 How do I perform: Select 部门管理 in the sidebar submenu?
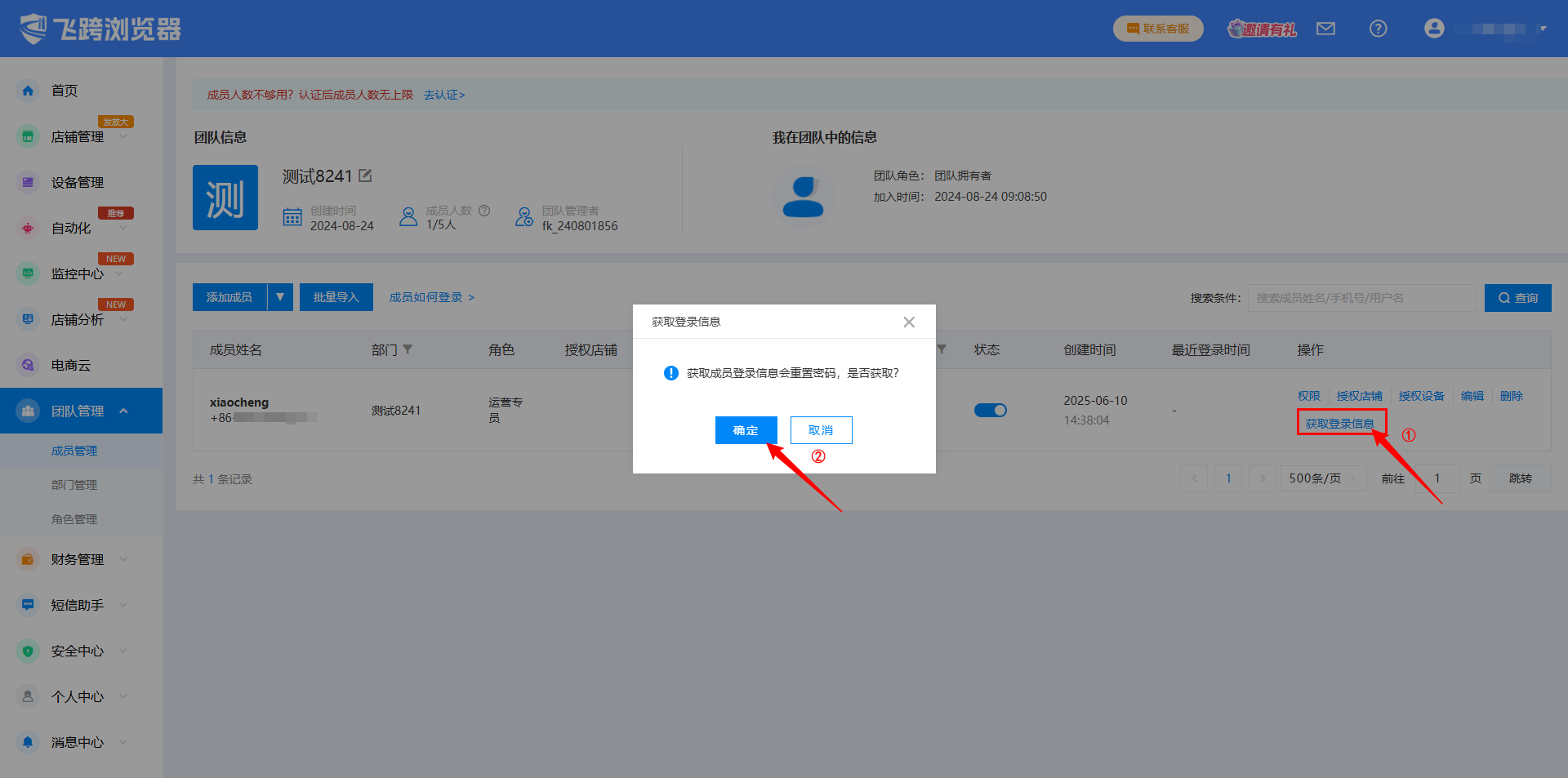point(74,485)
